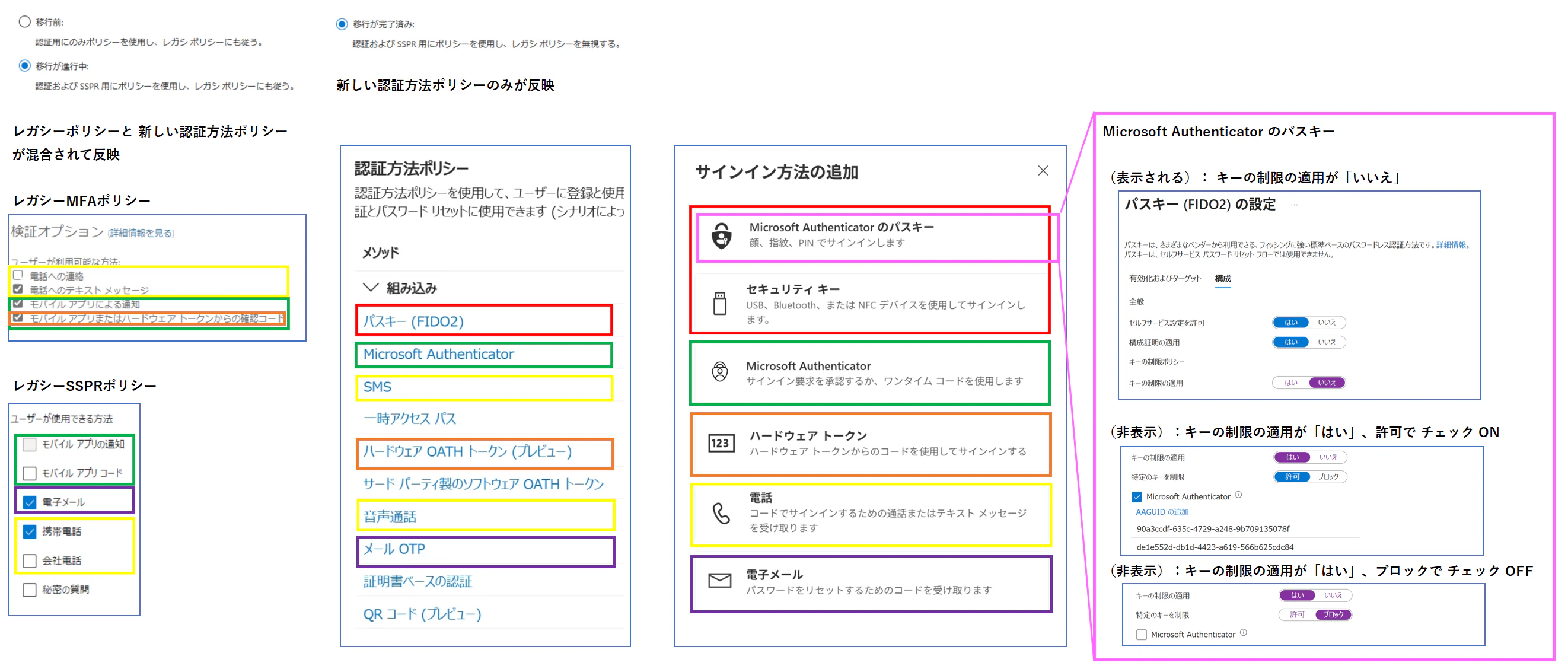Toggle the モバイル アプリの通知 checkbox

tap(29, 444)
